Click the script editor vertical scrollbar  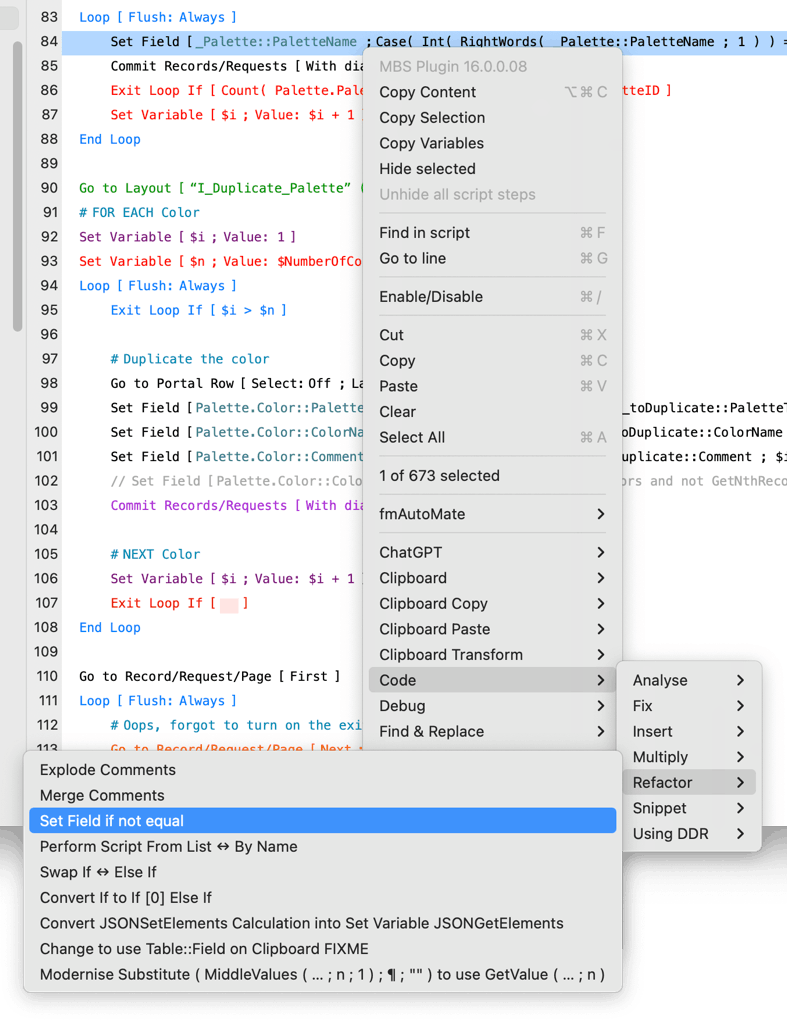tap(18, 187)
